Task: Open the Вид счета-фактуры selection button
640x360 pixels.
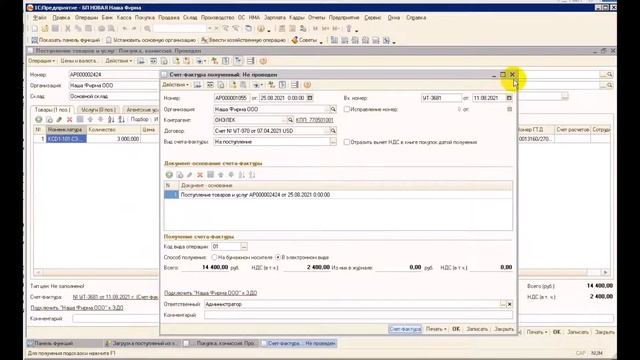Action: click(x=333, y=142)
